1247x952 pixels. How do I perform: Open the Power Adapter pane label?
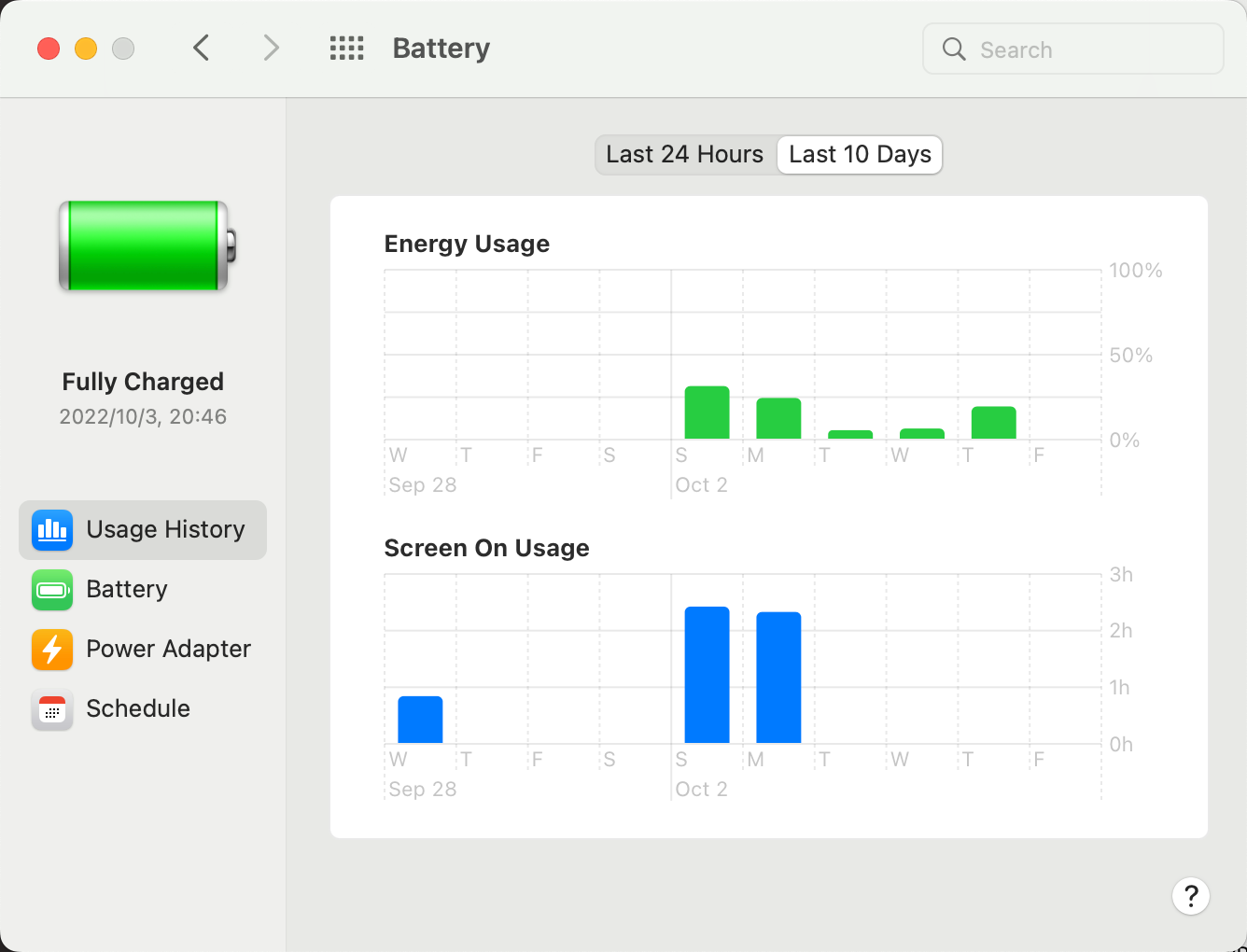169,649
